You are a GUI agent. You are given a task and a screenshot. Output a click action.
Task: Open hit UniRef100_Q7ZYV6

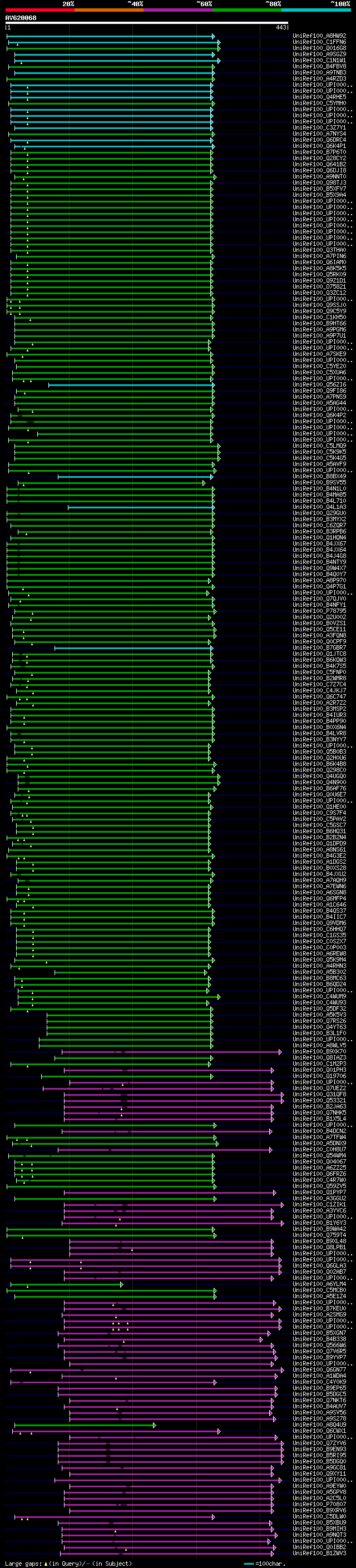(x=319, y=1443)
